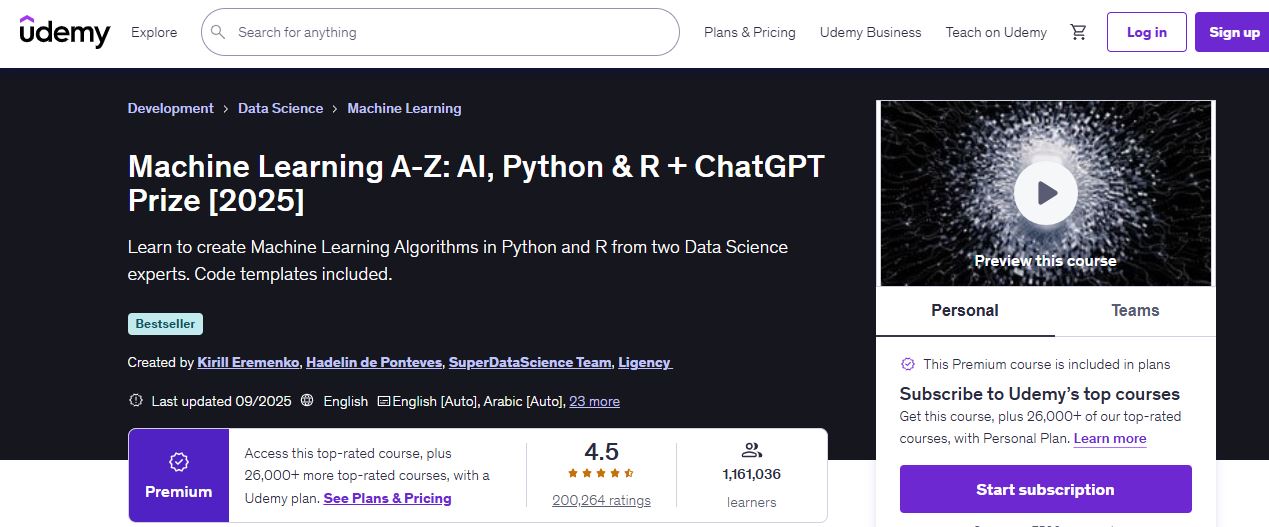Click the search magnifier icon
This screenshot has height=527, width=1269.
coord(219,32)
